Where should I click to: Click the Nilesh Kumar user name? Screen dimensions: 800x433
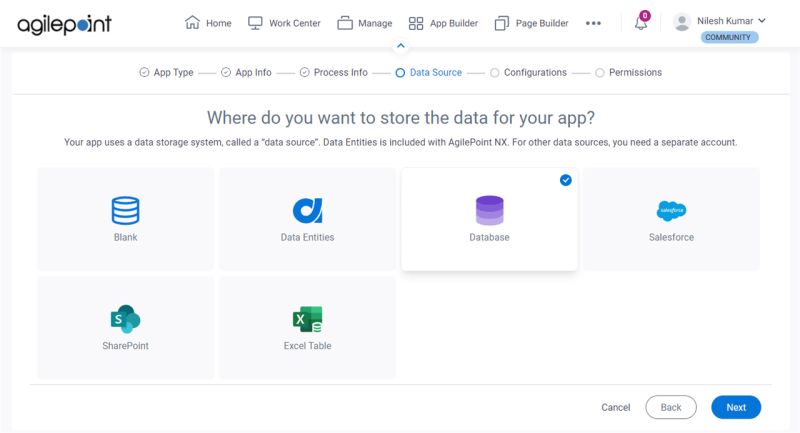(725, 20)
